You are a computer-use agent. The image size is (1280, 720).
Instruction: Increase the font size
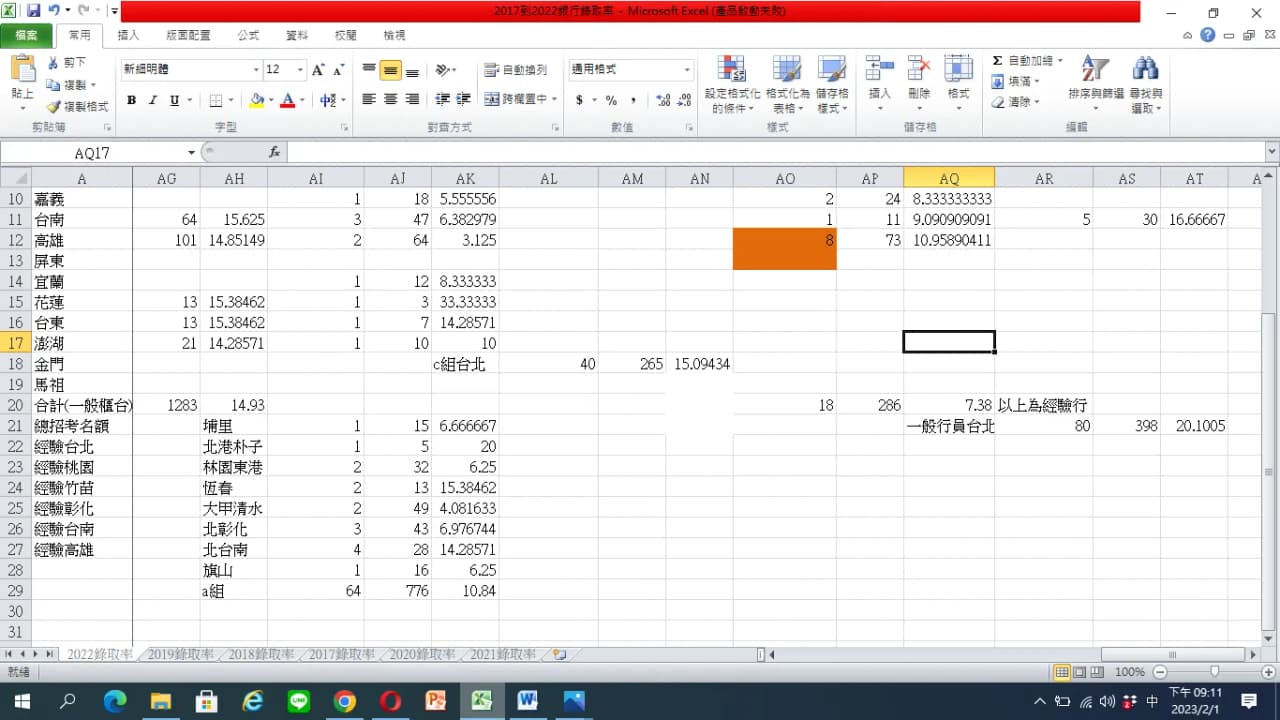pyautogui.click(x=318, y=70)
